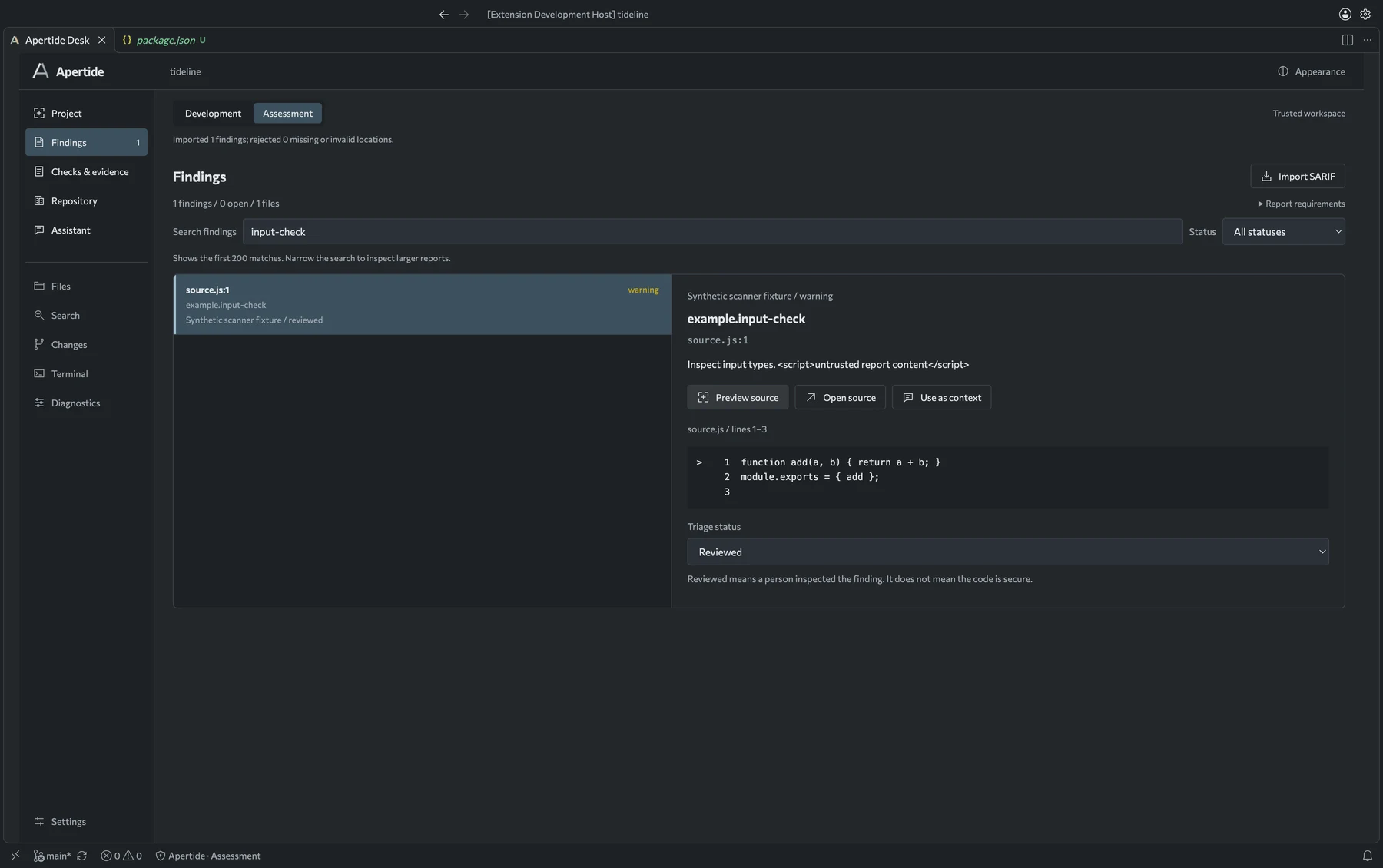Viewport: 1383px width, 868px height.
Task: Click the main* branch in status bar
Action: pos(52,856)
